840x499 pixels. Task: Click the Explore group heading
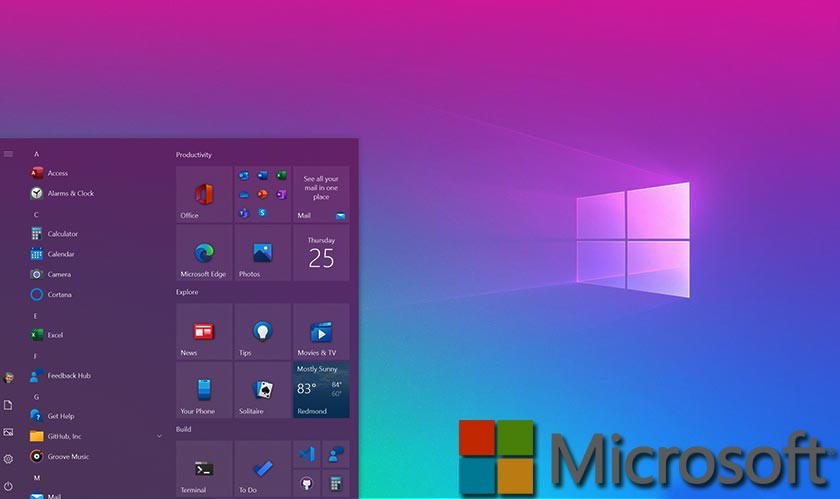(187, 292)
